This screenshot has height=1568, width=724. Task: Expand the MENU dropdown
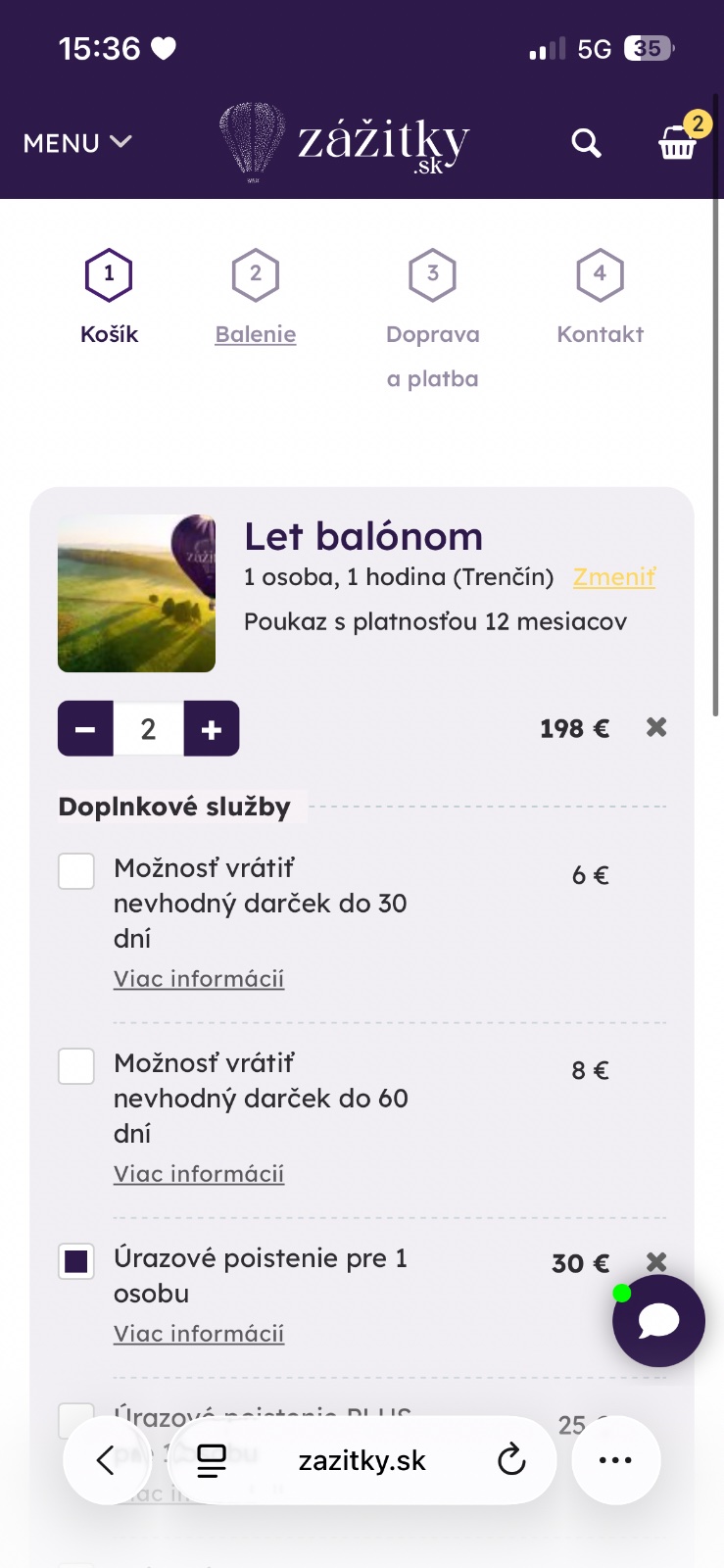[x=77, y=143]
